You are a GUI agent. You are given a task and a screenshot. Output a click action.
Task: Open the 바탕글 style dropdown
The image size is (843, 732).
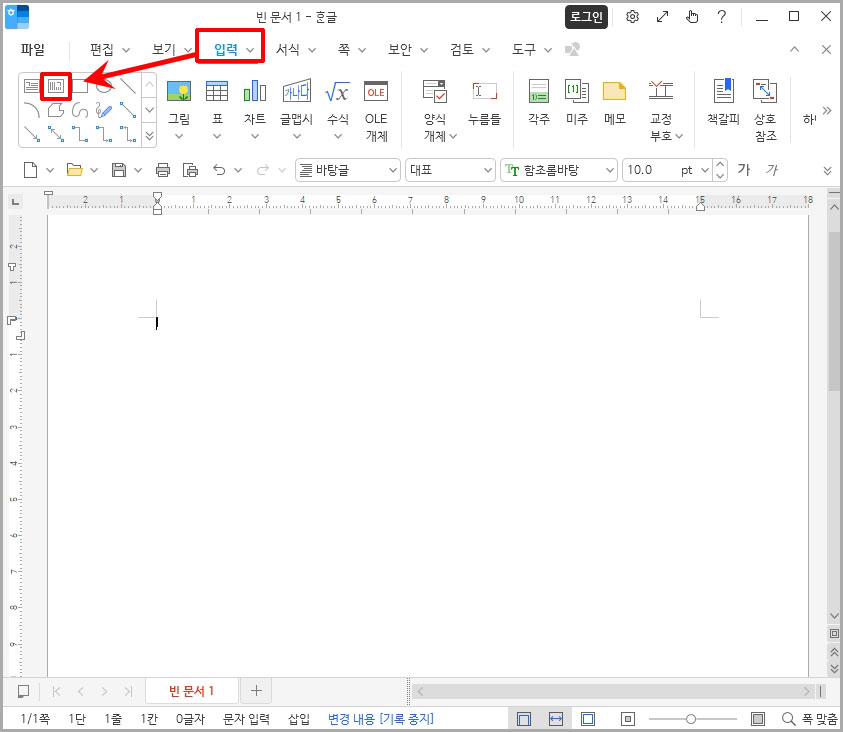click(x=390, y=170)
